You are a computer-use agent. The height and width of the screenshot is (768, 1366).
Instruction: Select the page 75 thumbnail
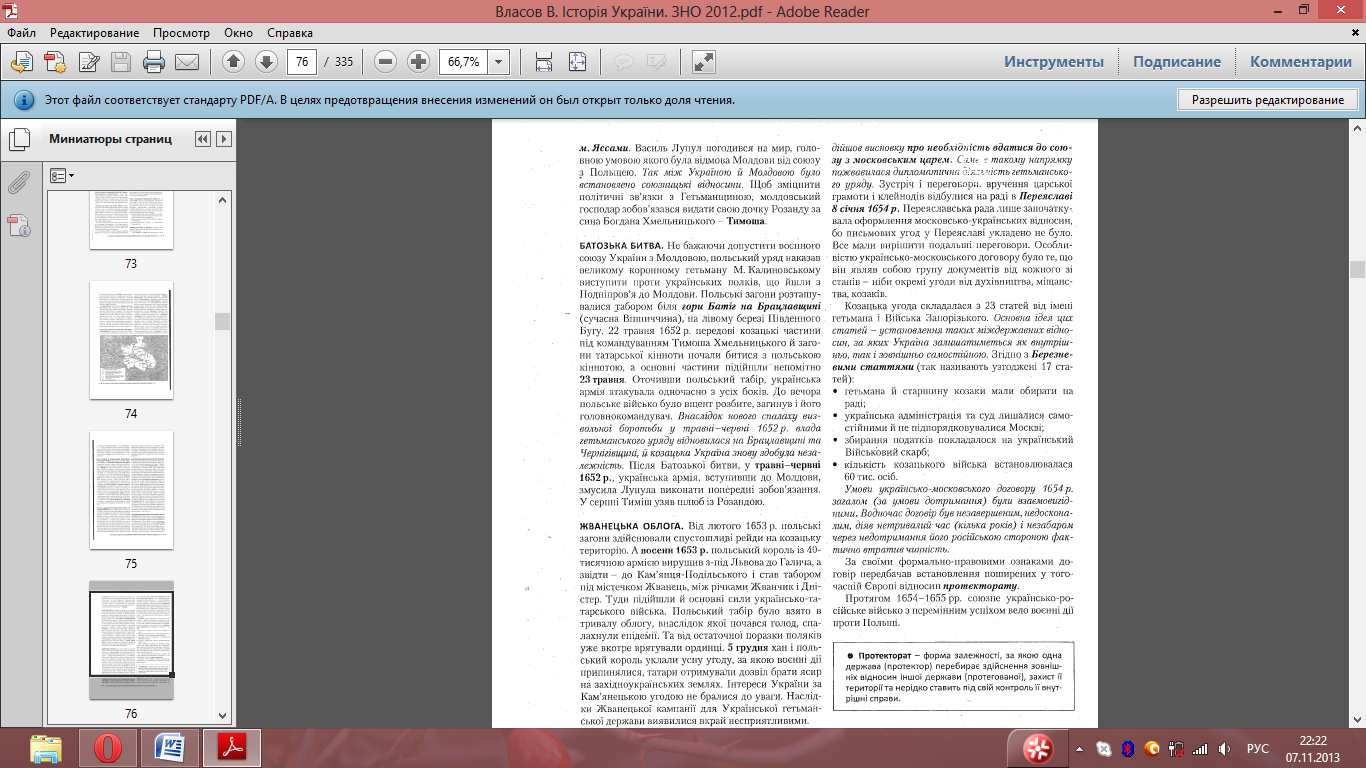tap(131, 490)
